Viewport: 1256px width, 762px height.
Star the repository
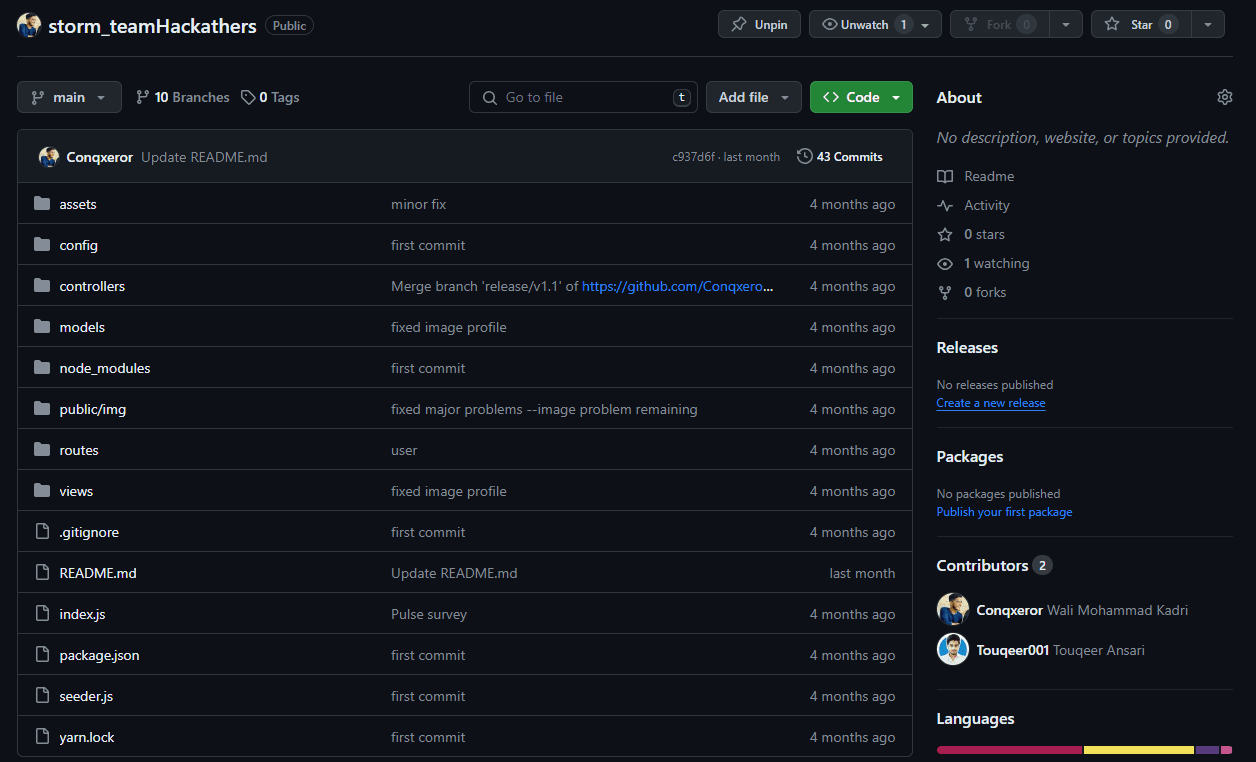(x=1141, y=25)
